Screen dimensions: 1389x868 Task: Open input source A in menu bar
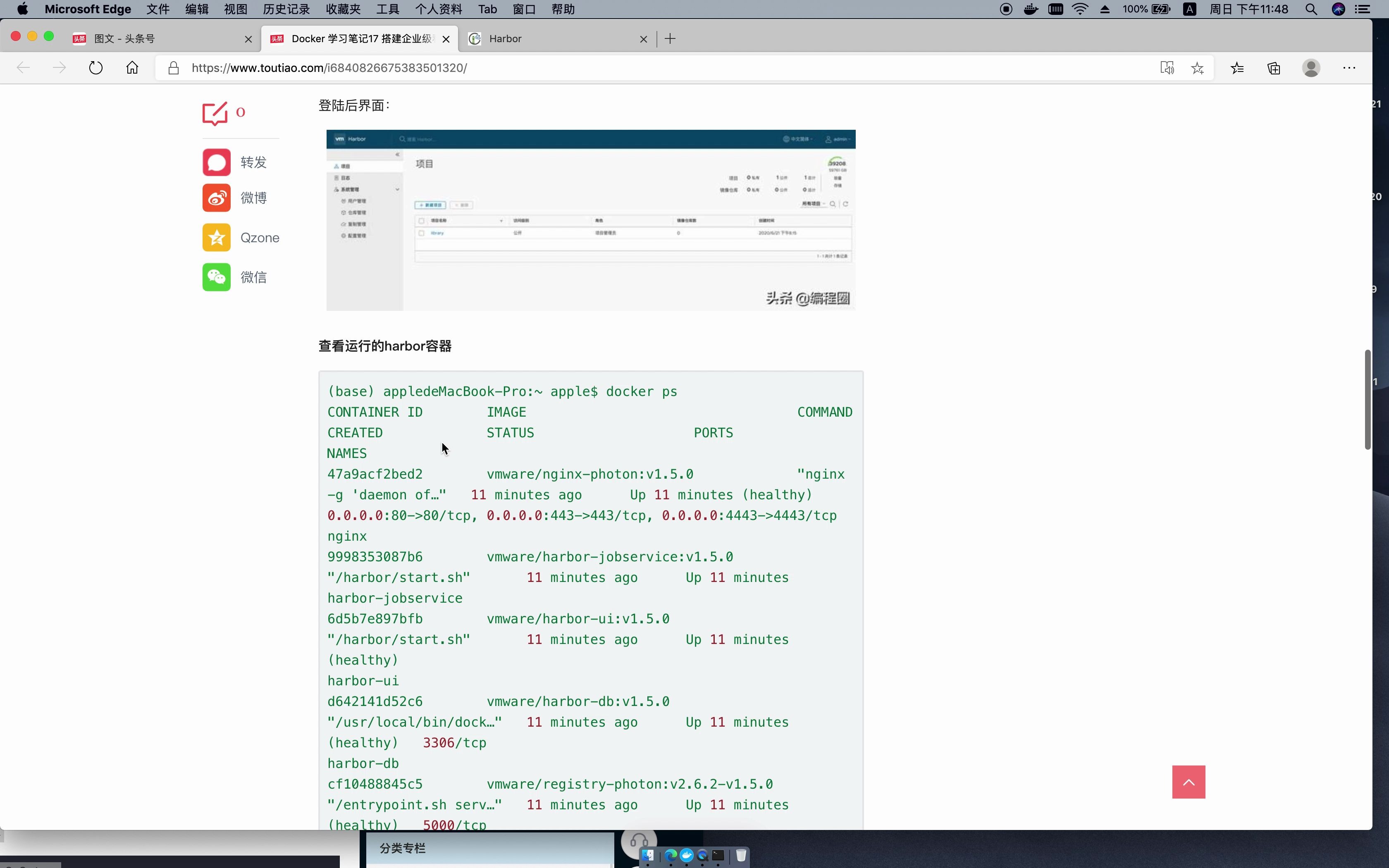pos(1190,9)
